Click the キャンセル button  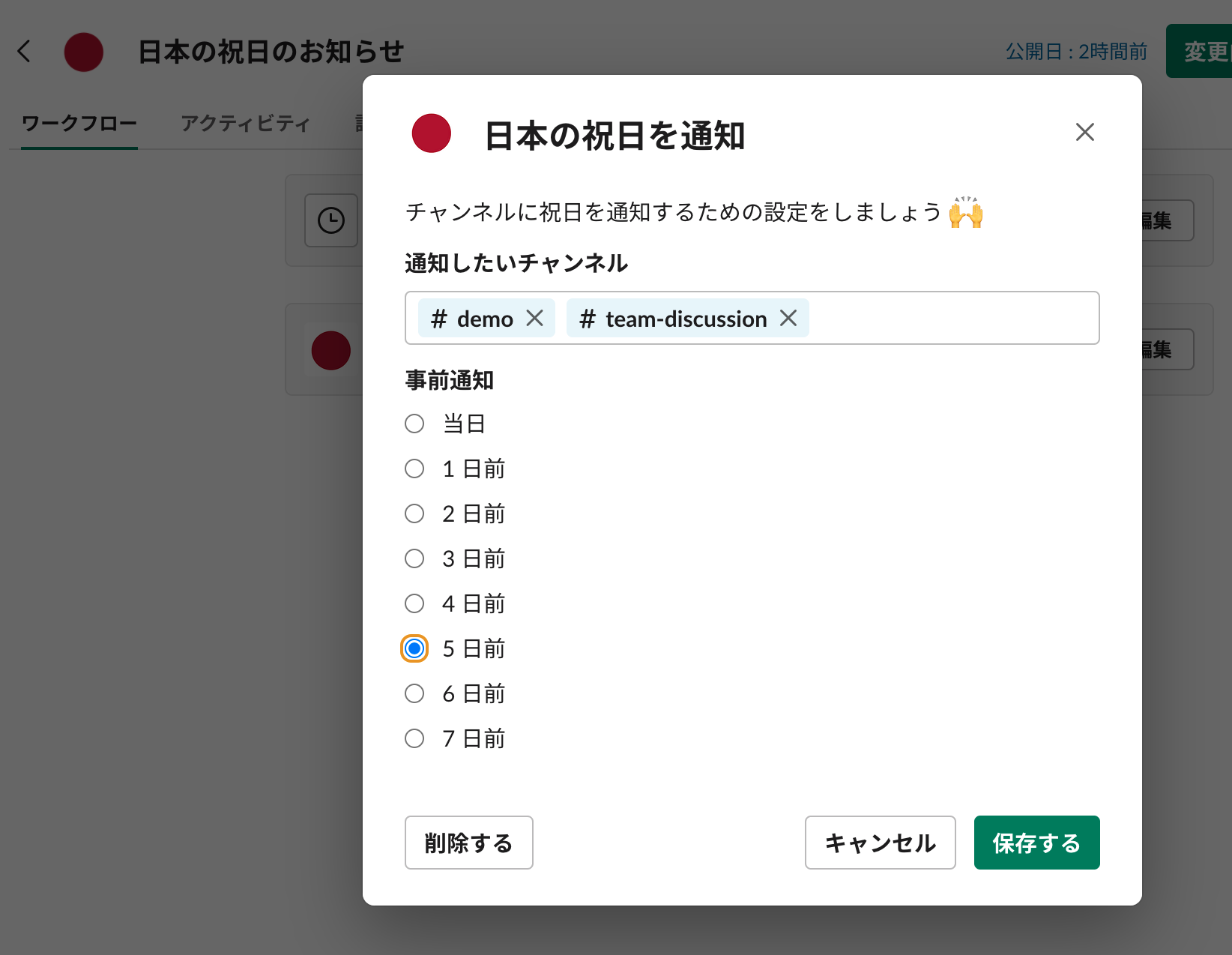click(x=880, y=843)
